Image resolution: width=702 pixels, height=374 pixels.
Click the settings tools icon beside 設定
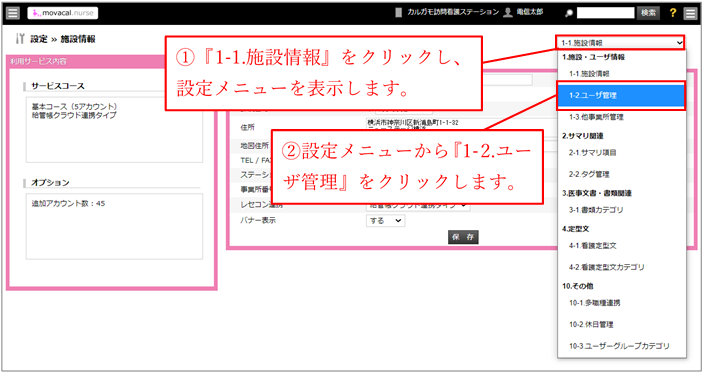[x=20, y=39]
